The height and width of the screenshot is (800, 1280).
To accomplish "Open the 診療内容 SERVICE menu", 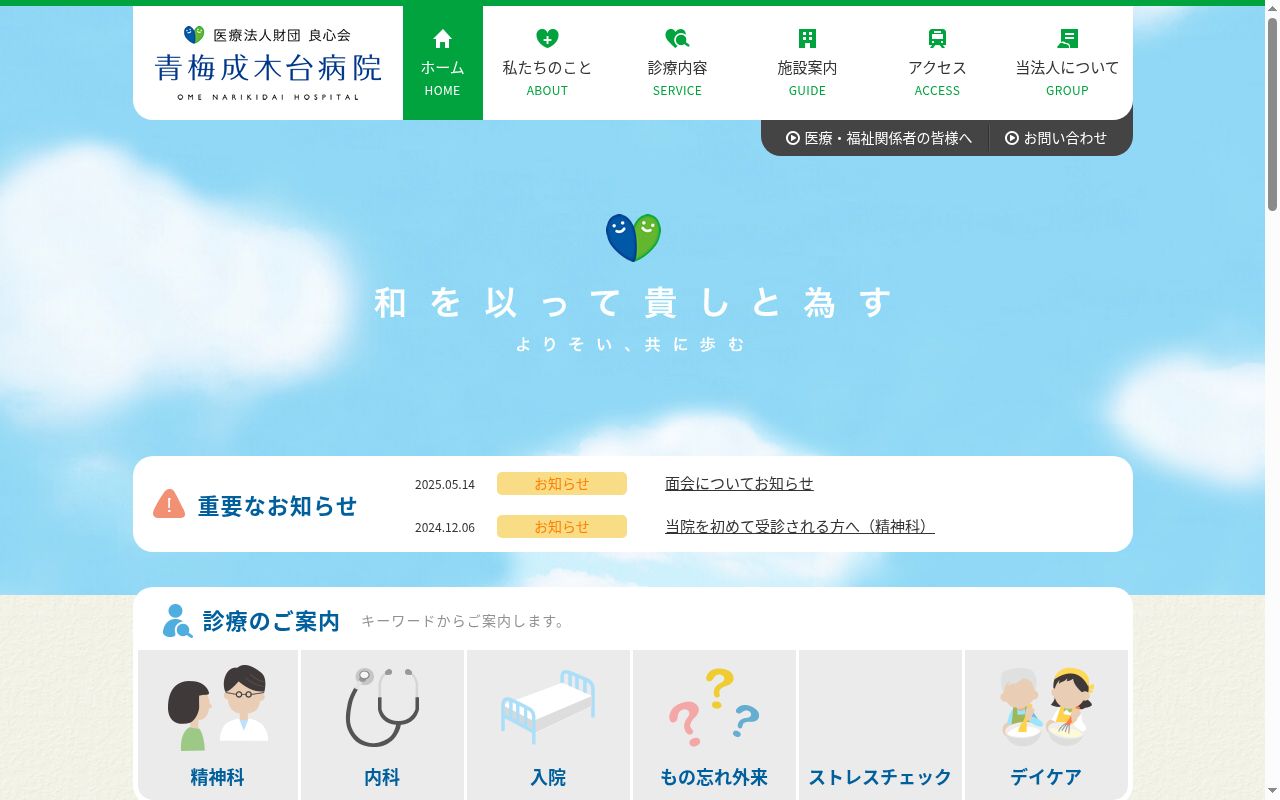I will [x=677, y=63].
